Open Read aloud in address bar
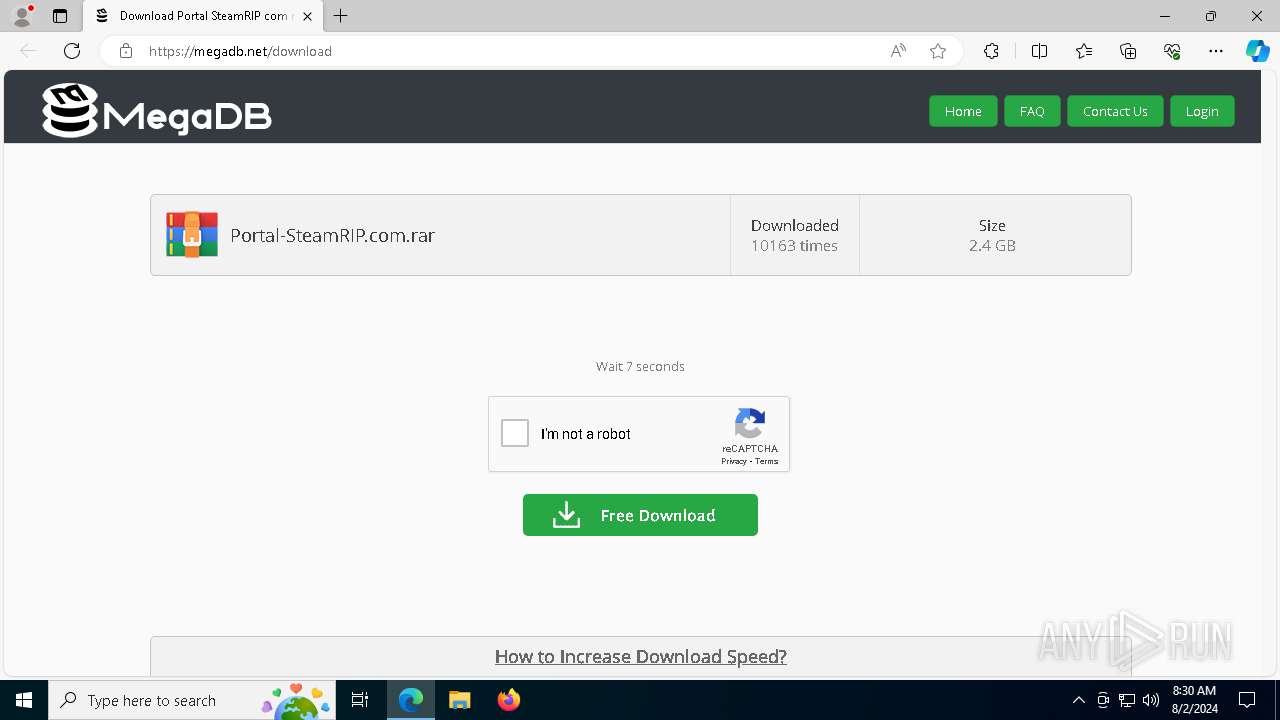 [898, 51]
